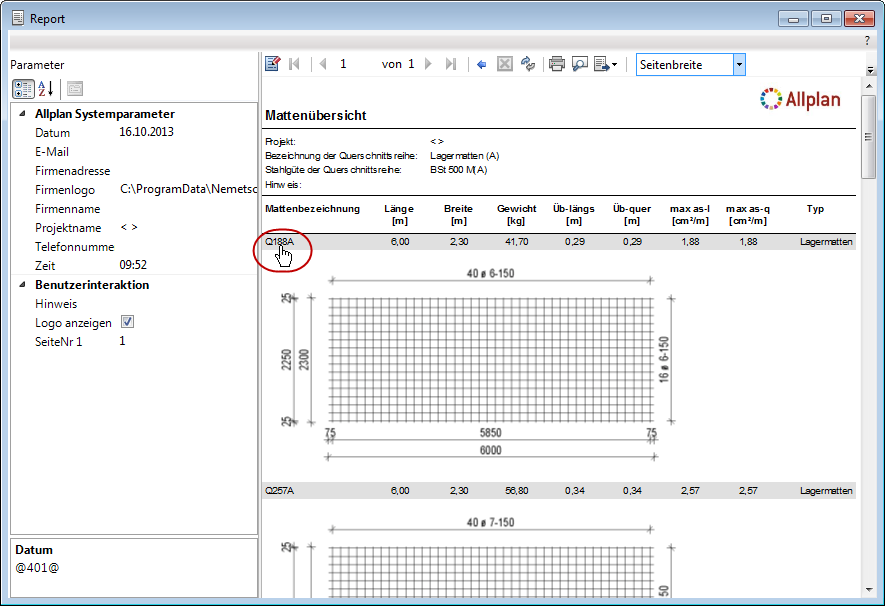Select the Zeit parameter row

[x=134, y=265]
